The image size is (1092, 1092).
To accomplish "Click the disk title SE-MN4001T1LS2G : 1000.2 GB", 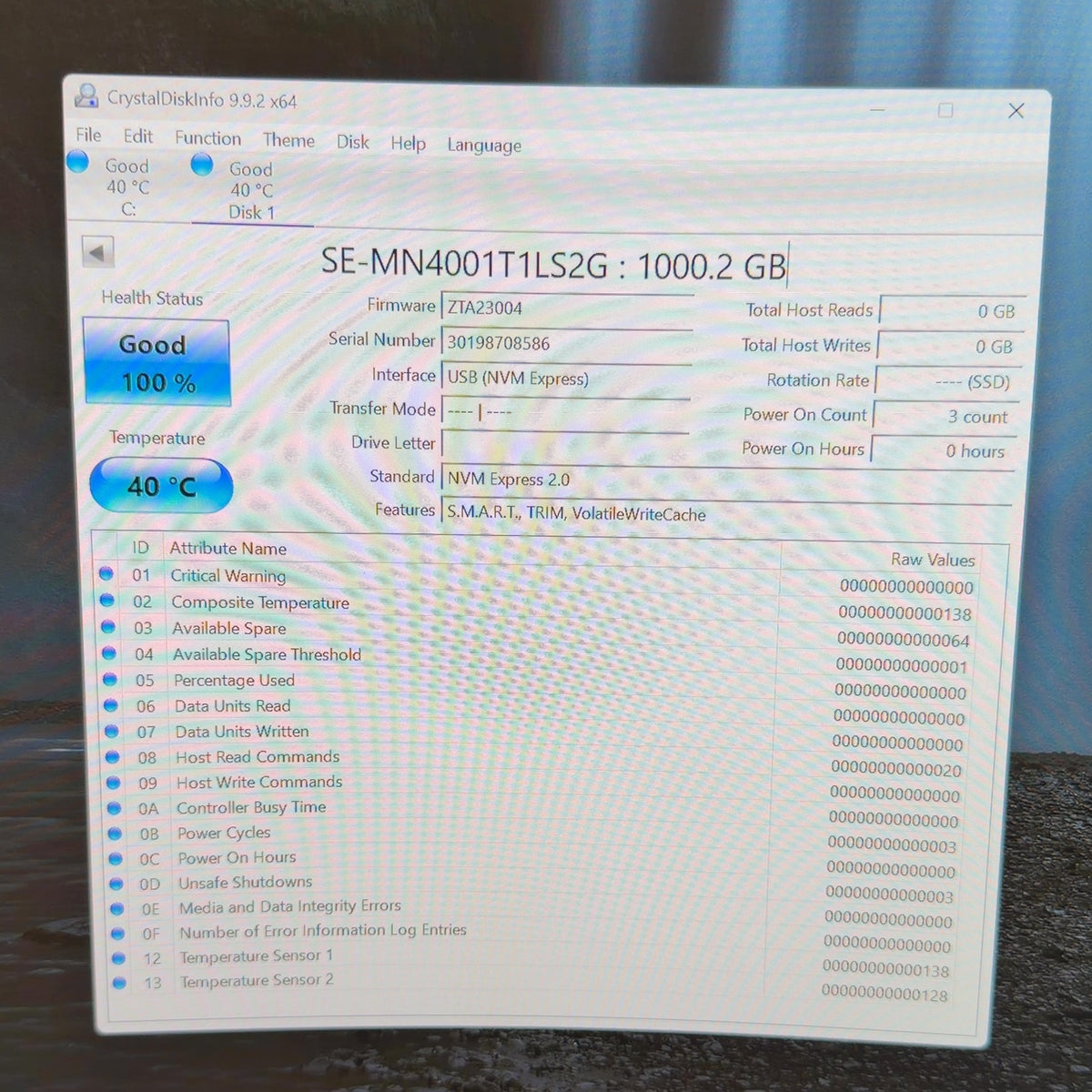I will [553, 265].
